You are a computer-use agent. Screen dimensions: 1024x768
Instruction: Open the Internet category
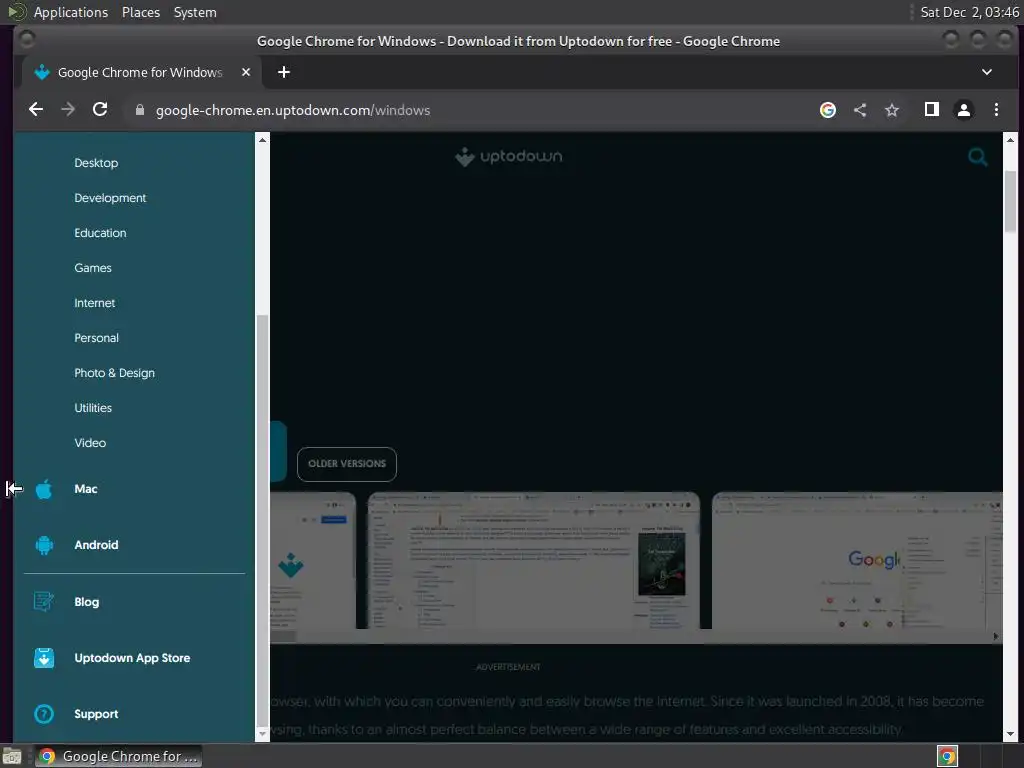pyautogui.click(x=95, y=303)
